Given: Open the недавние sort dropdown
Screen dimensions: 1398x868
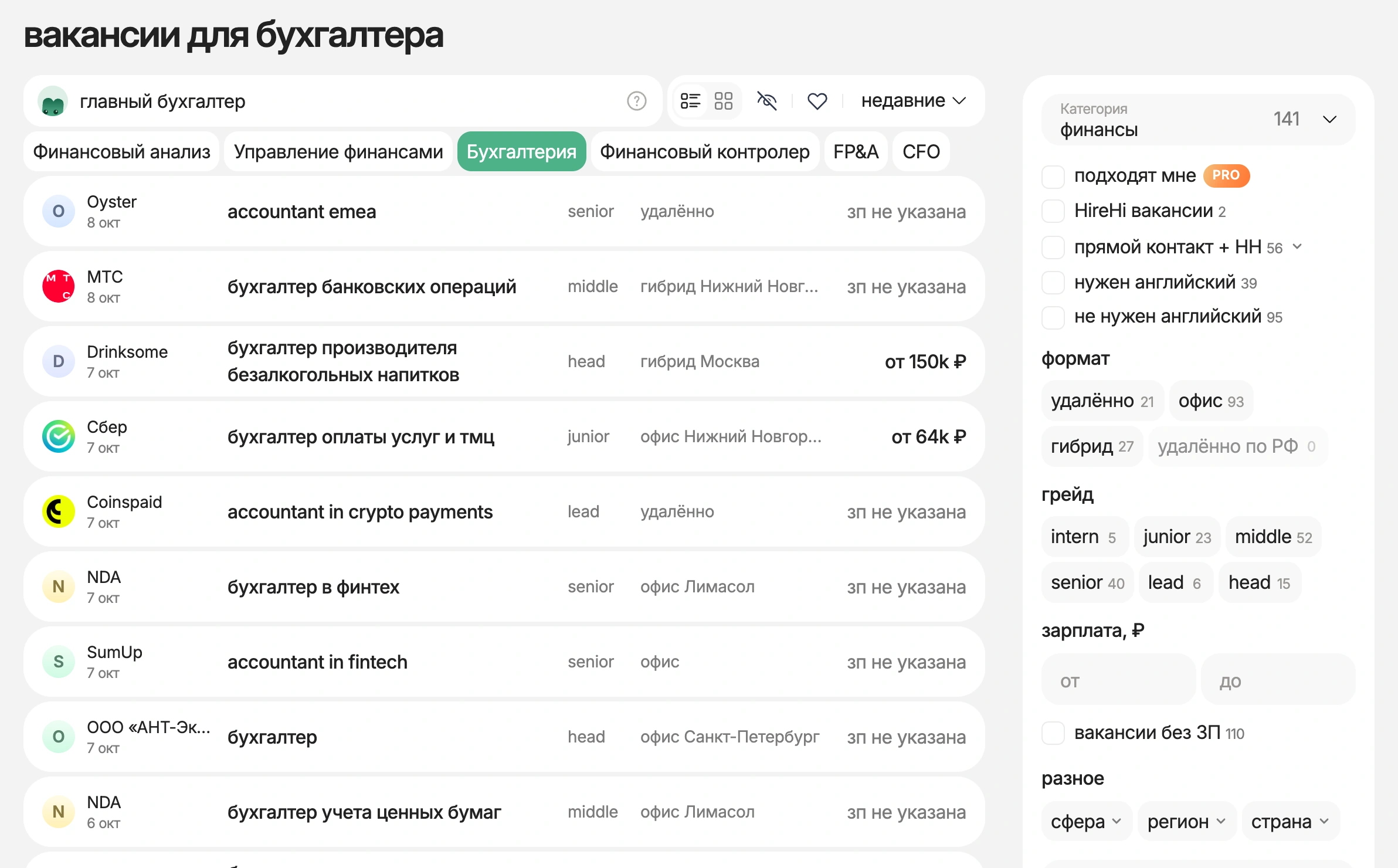Looking at the screenshot, I should coord(913,101).
